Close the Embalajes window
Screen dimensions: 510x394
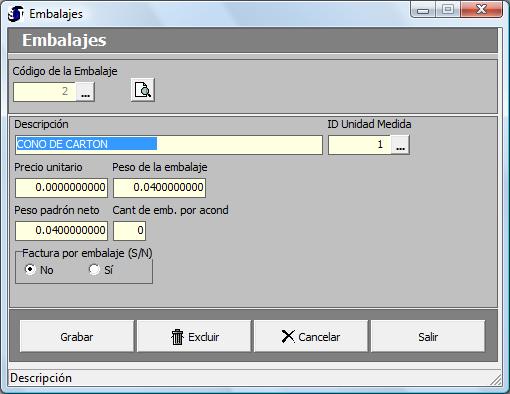(481, 9)
